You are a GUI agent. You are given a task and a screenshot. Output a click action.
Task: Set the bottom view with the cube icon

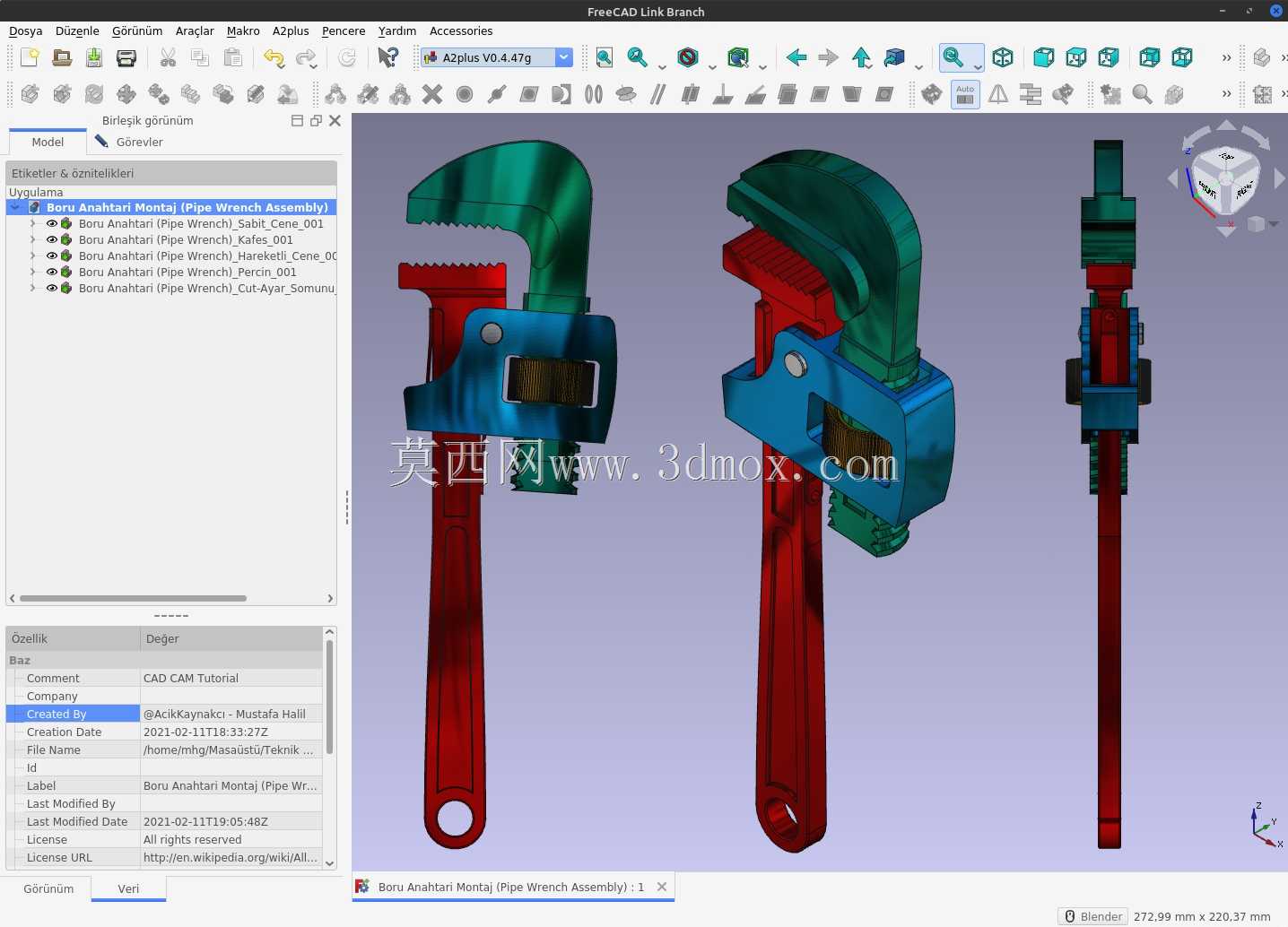coord(1182,57)
